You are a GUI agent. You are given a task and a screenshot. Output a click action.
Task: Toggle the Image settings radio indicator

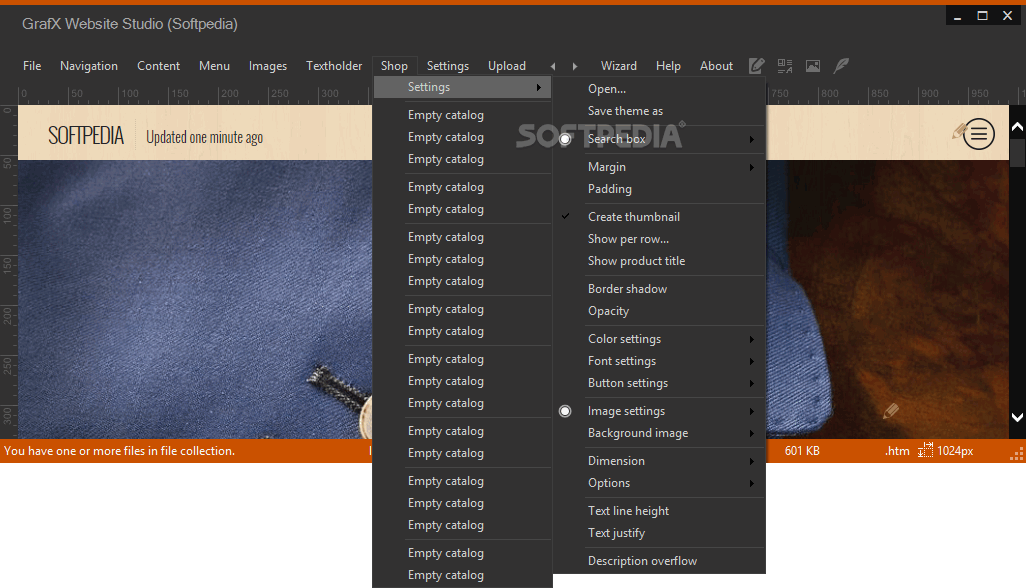pos(565,411)
